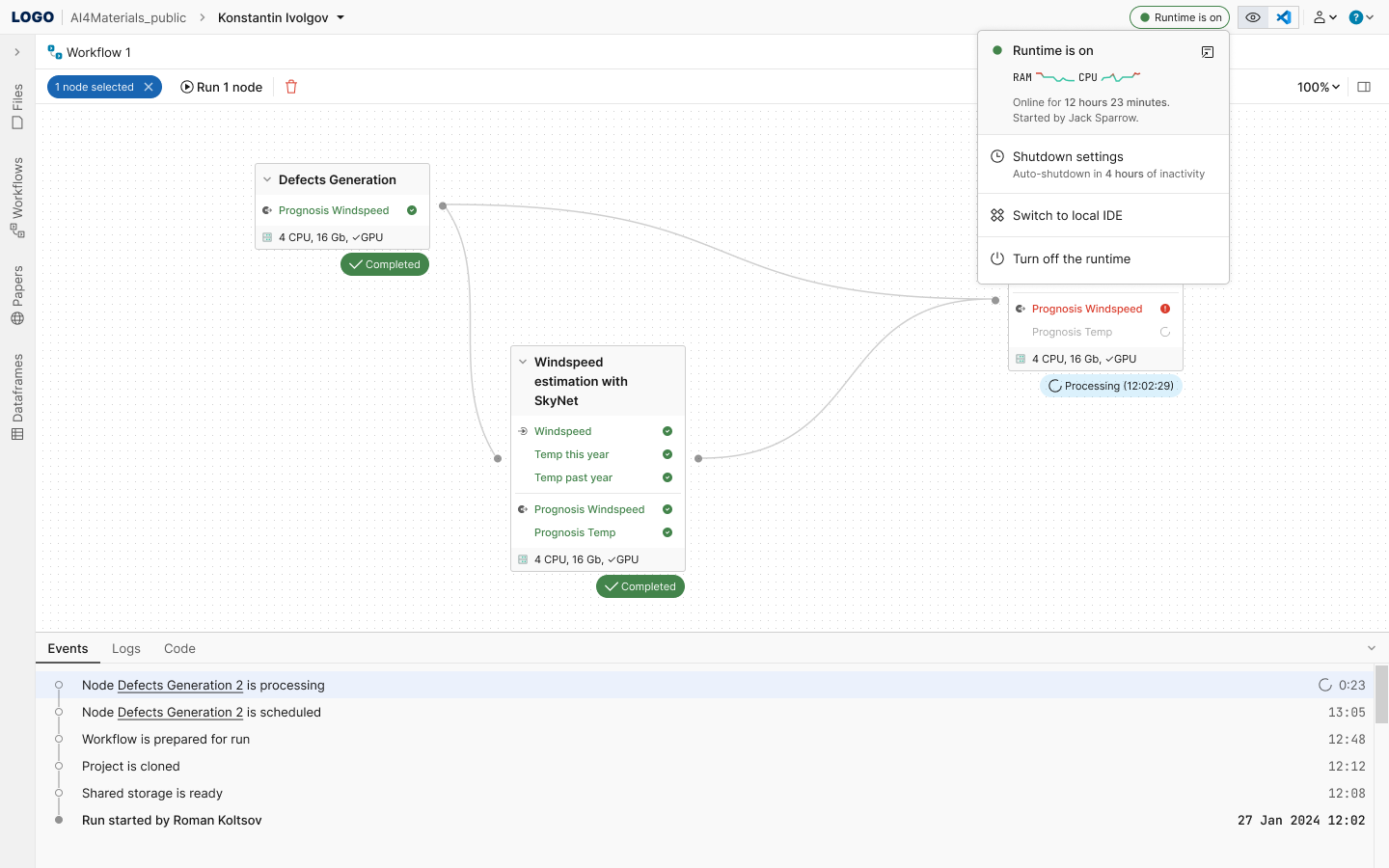Collapse the Defects Generation node
Image resolution: width=1389 pixels, height=868 pixels.
click(x=267, y=179)
